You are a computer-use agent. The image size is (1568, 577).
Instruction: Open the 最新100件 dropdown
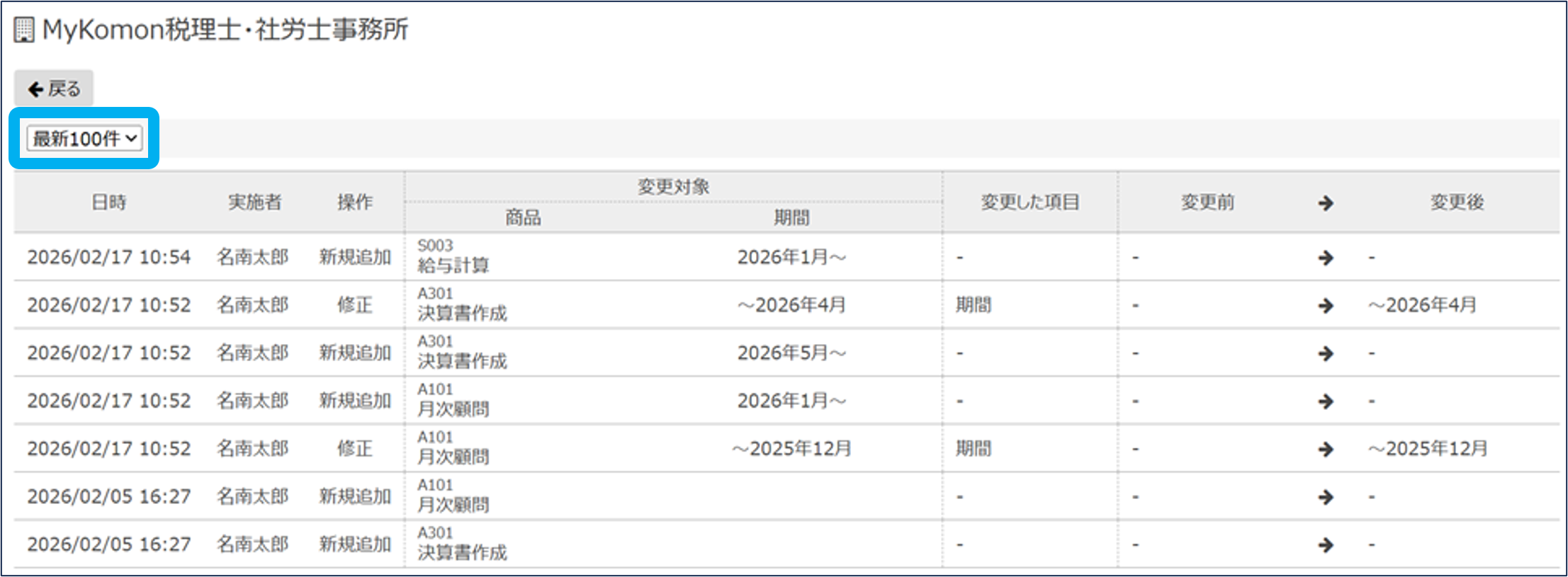pos(84,139)
